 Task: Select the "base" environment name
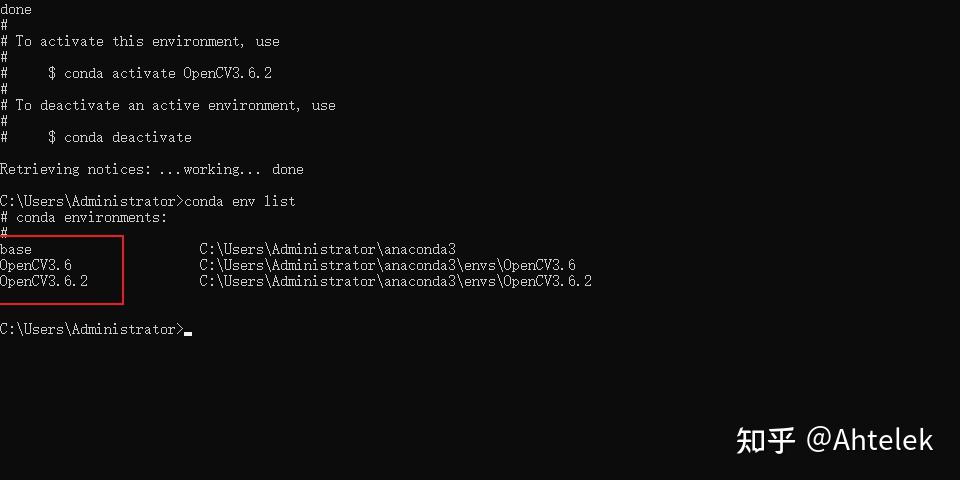click(x=16, y=249)
